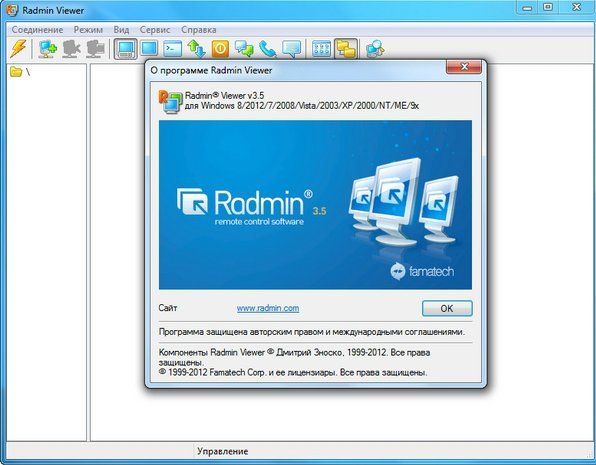This screenshot has height=465, width=596.
Task: Click the scan computers magnifier icon
Action: tap(375, 49)
